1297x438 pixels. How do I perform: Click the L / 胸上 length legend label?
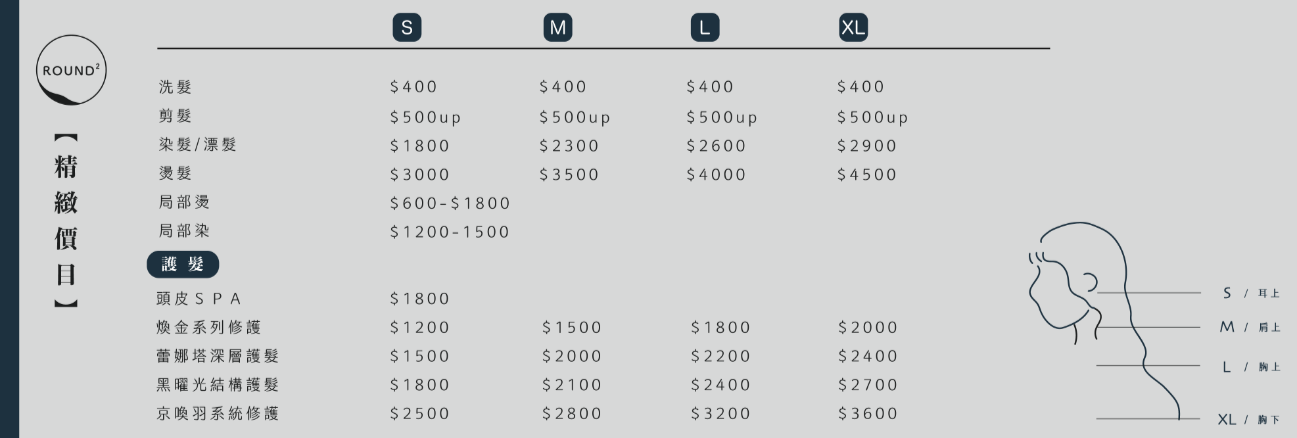[1250, 367]
